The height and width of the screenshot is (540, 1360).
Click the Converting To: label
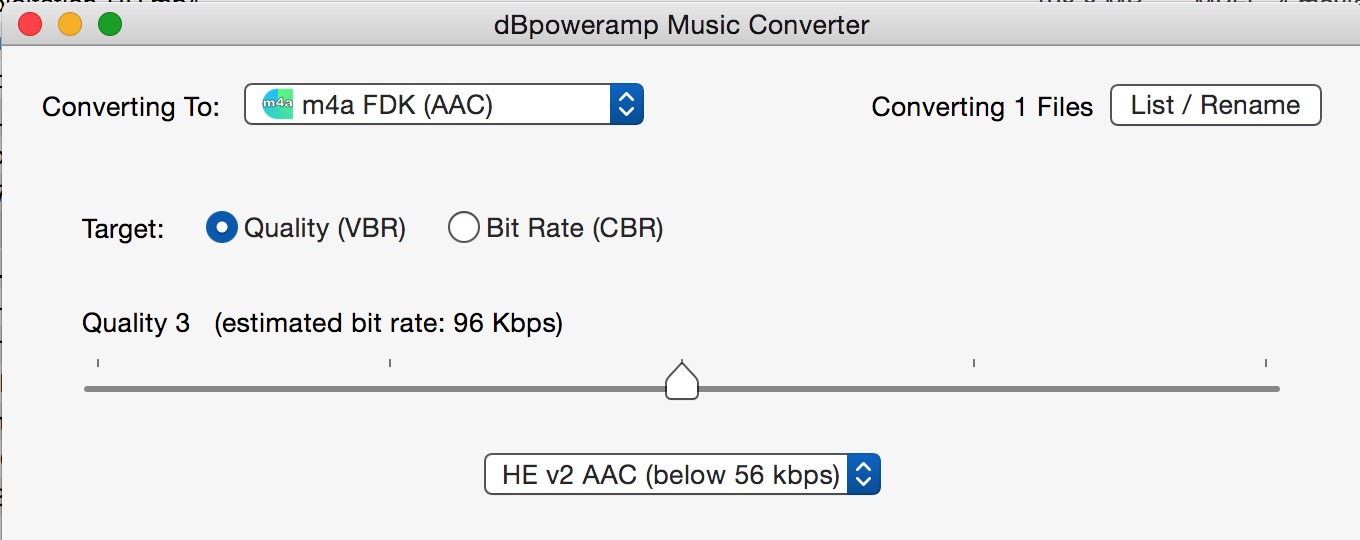(x=131, y=107)
